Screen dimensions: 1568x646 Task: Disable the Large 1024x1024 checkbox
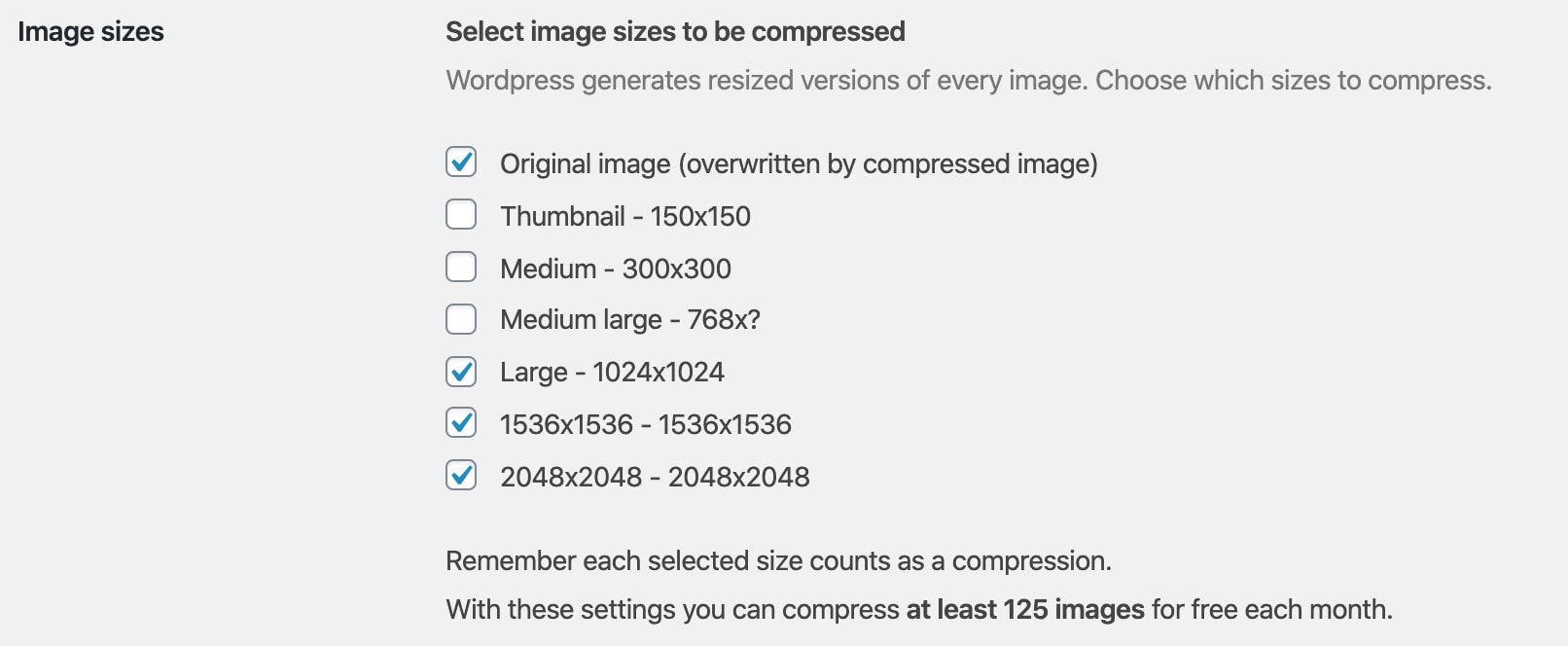[461, 372]
